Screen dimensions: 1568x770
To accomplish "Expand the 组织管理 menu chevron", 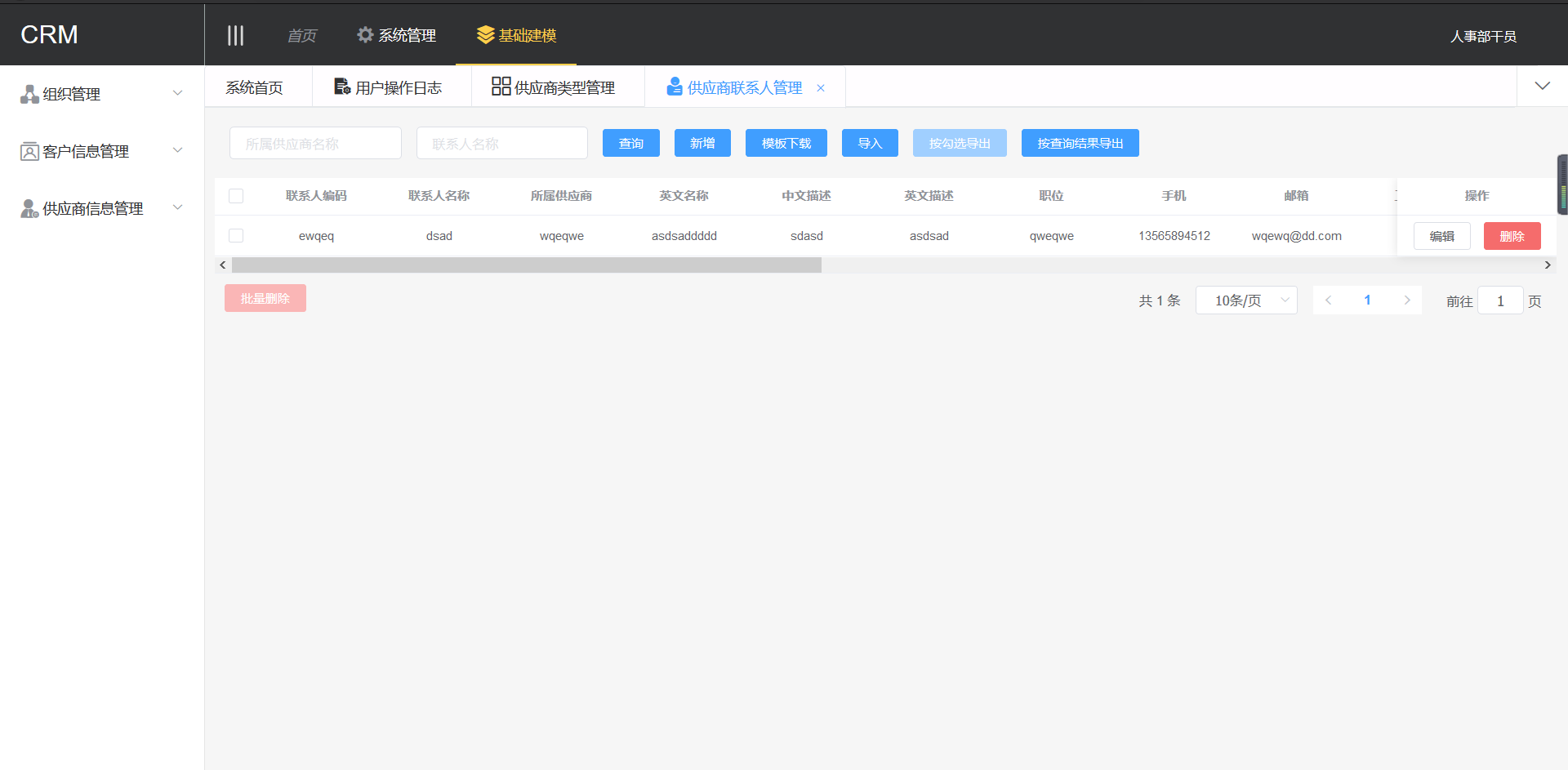I will click(177, 93).
